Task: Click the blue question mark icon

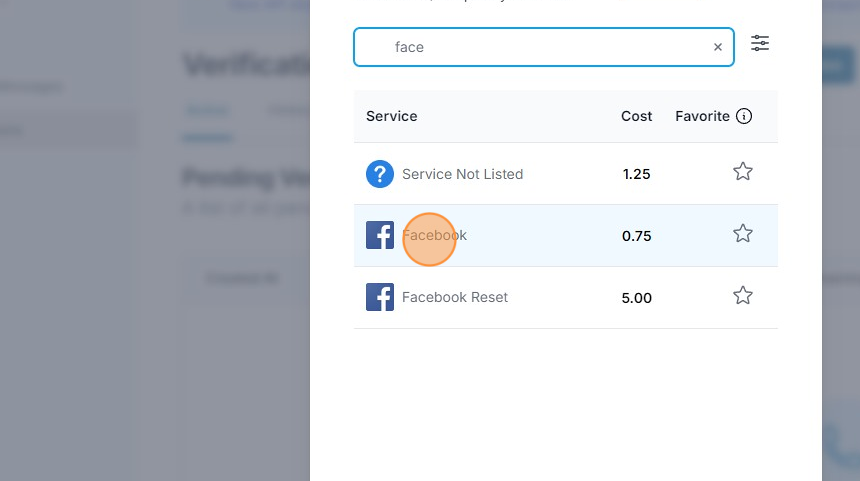Action: tap(380, 174)
